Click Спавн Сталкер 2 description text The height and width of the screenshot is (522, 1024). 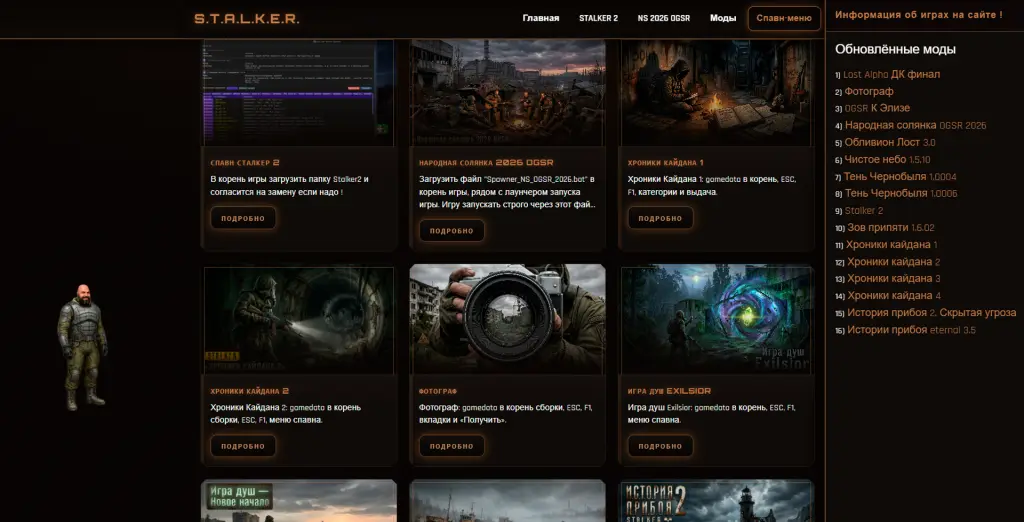coord(289,186)
